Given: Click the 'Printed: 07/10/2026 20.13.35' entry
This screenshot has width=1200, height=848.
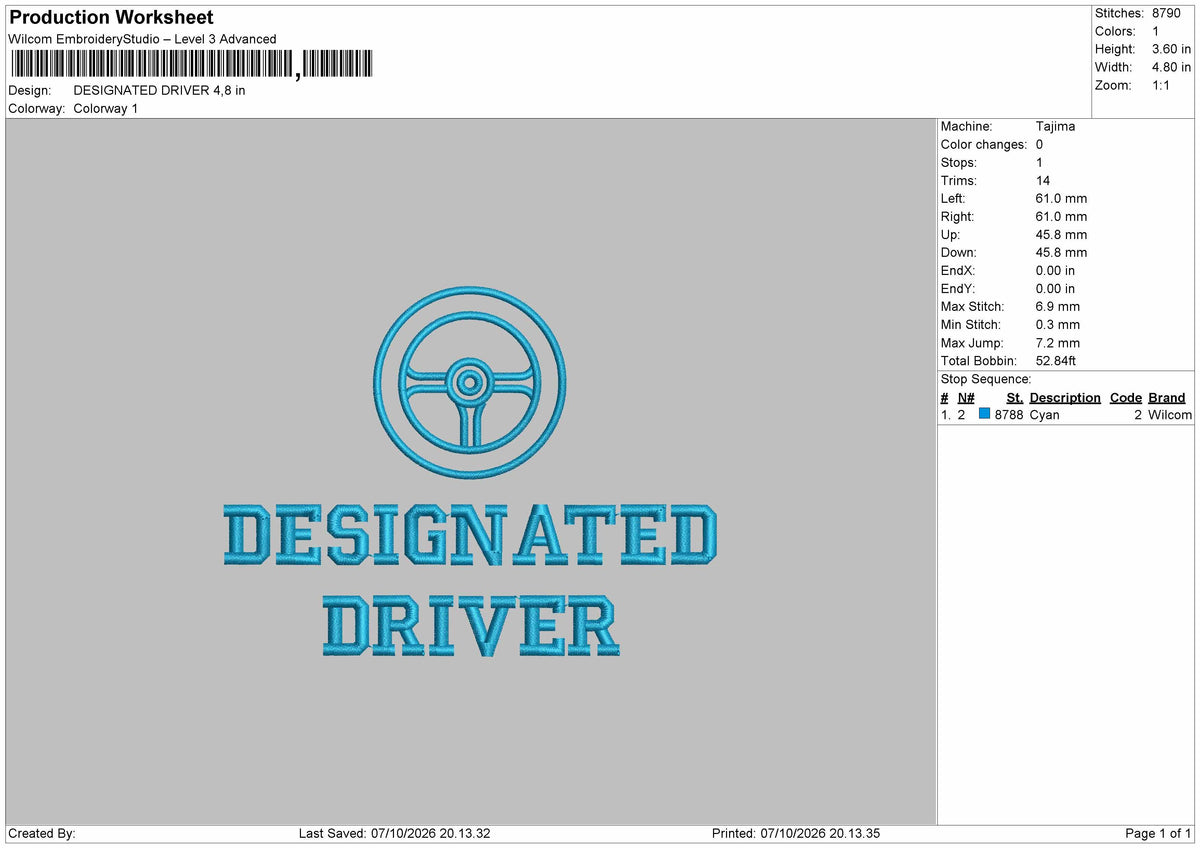Looking at the screenshot, I should tap(796, 833).
